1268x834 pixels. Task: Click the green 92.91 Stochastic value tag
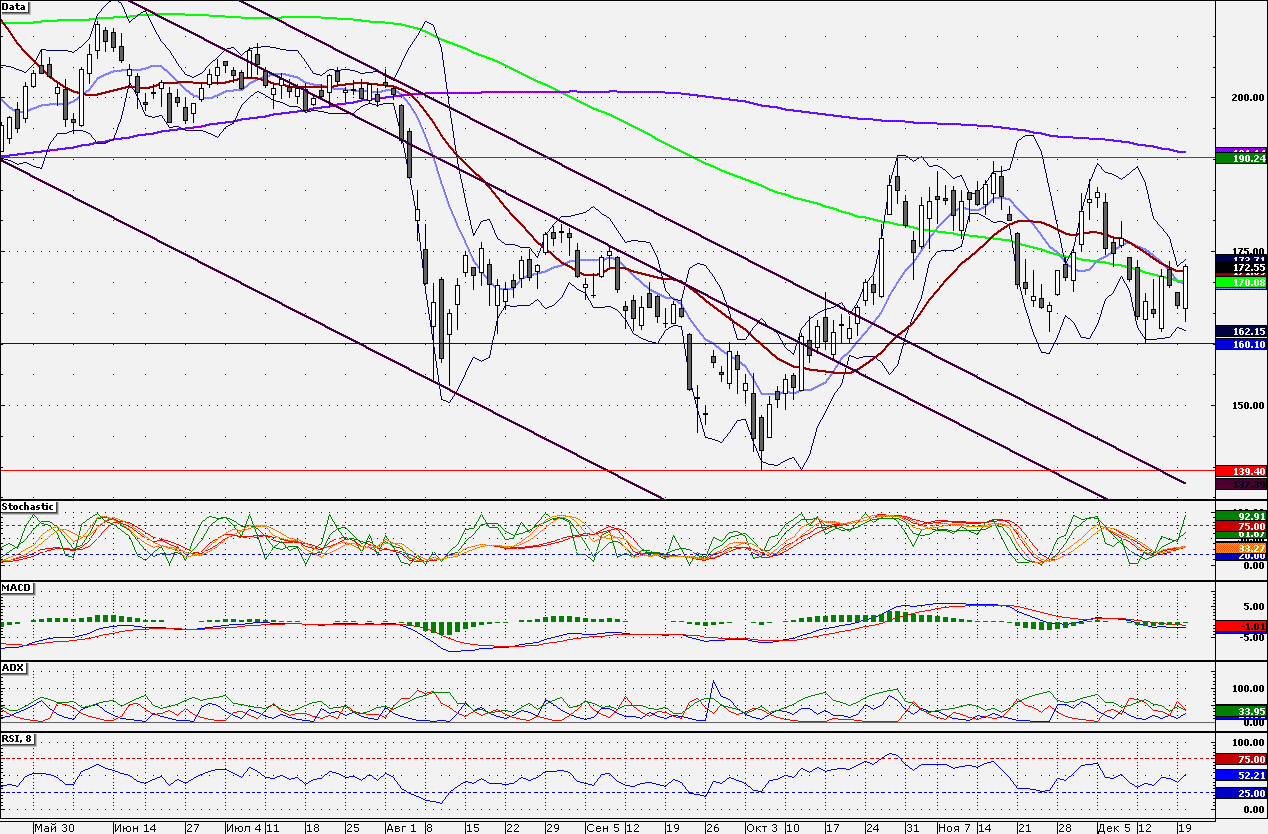tap(1241, 517)
